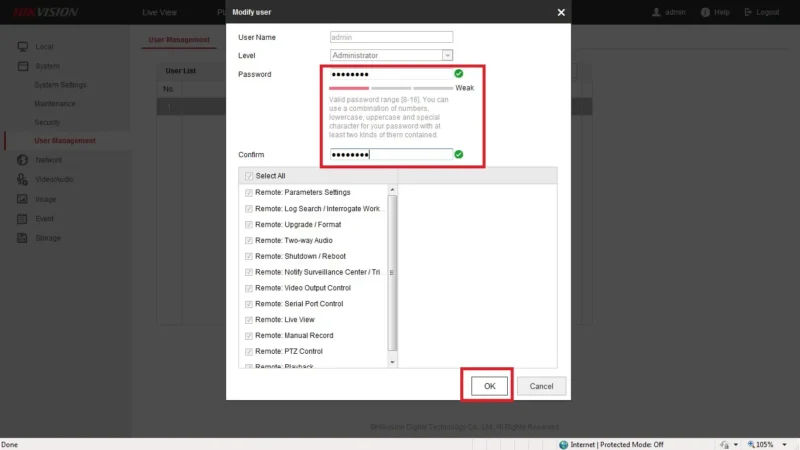Open the Level Administrator dropdown

coord(447,55)
